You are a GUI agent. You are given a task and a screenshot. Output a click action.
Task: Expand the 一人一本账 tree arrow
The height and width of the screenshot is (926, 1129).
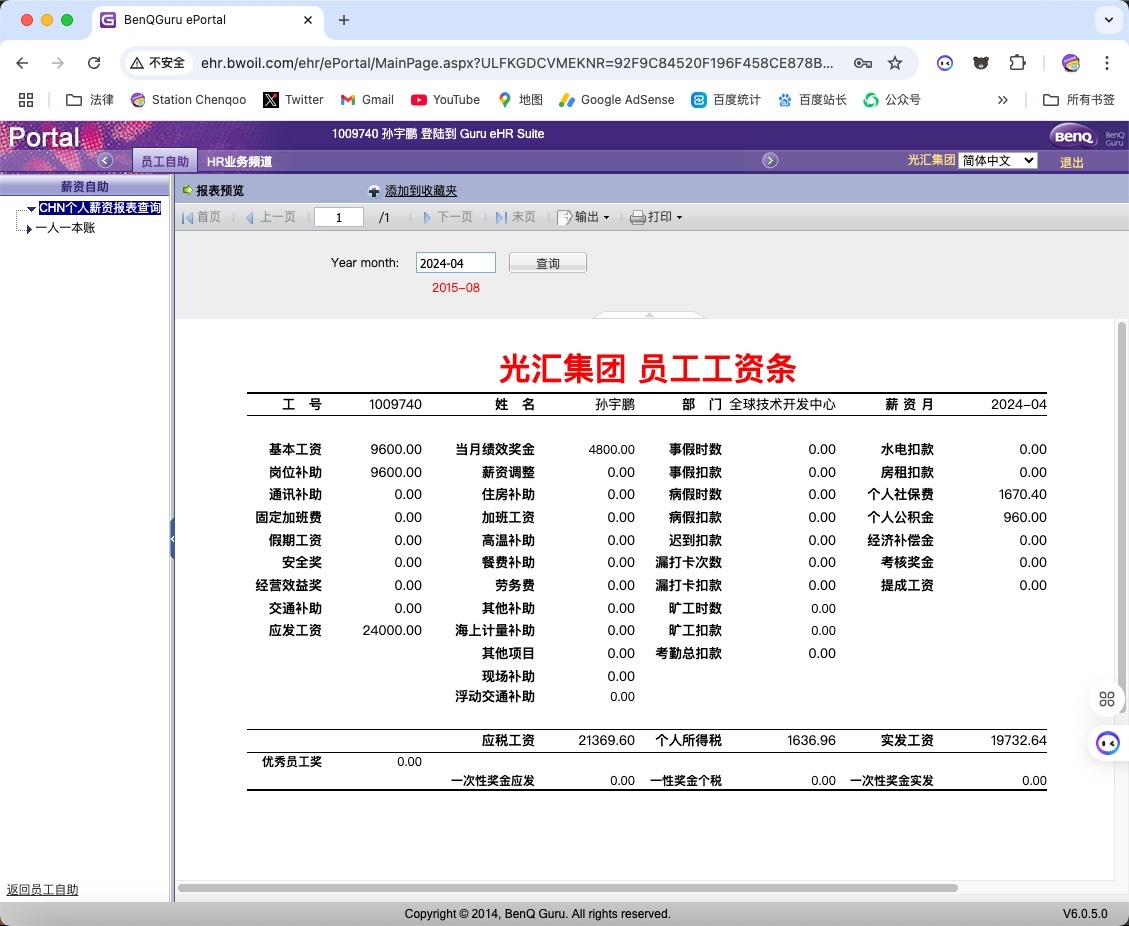pos(29,229)
